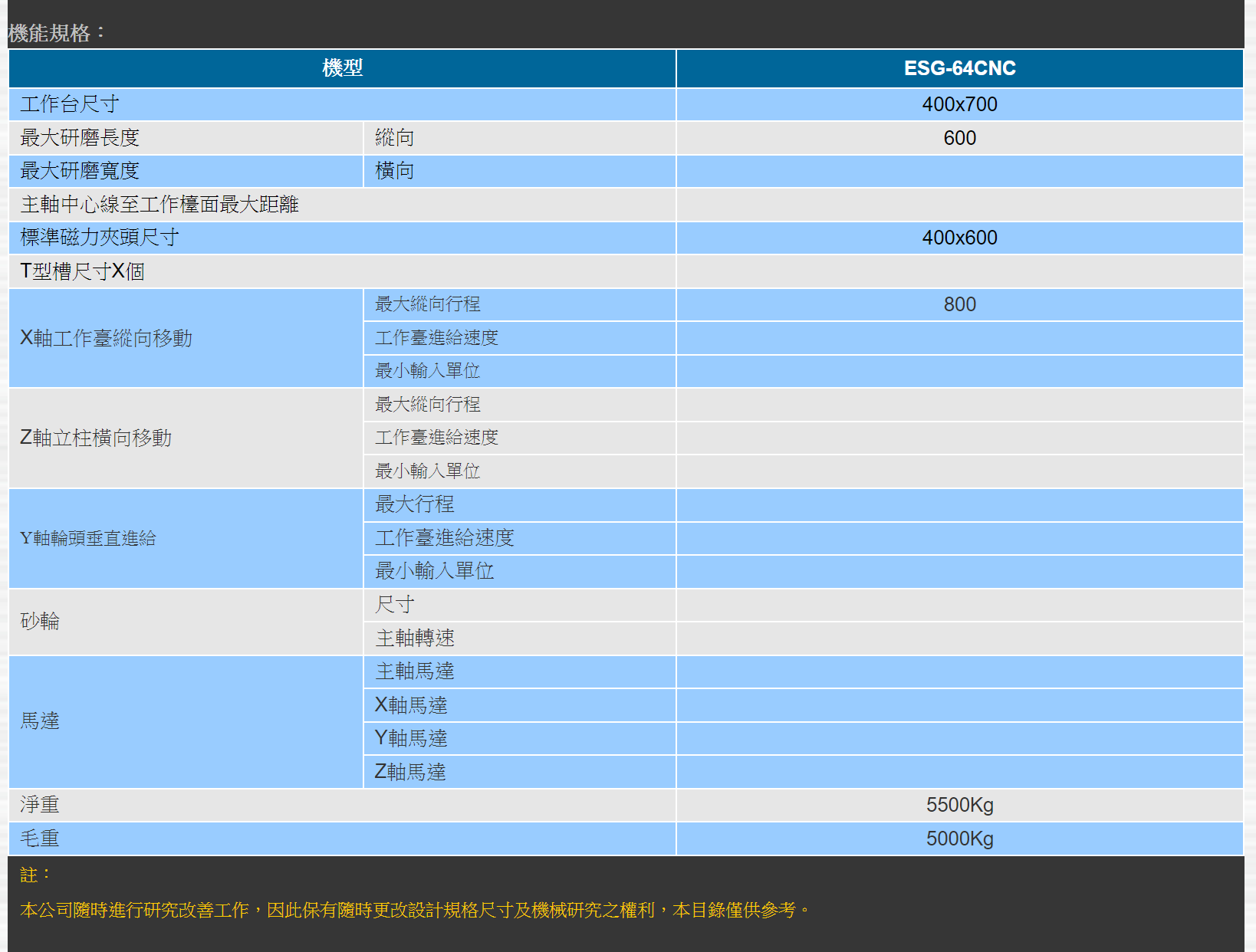Screen dimensions: 1256x952
Task: Select the 機型 column header
Action: 342,68
